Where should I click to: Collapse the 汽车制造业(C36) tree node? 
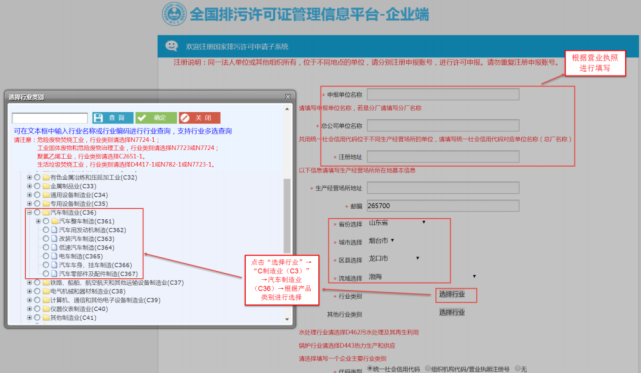29,212
